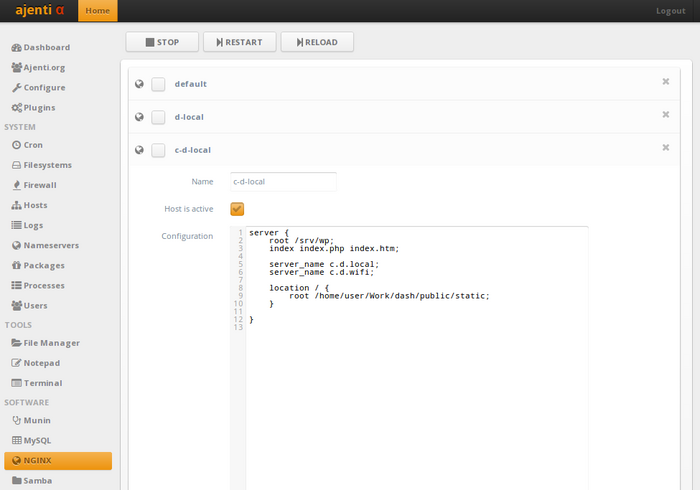The image size is (700, 490).
Task: Remove the d-local host using X icon
Action: click(666, 115)
